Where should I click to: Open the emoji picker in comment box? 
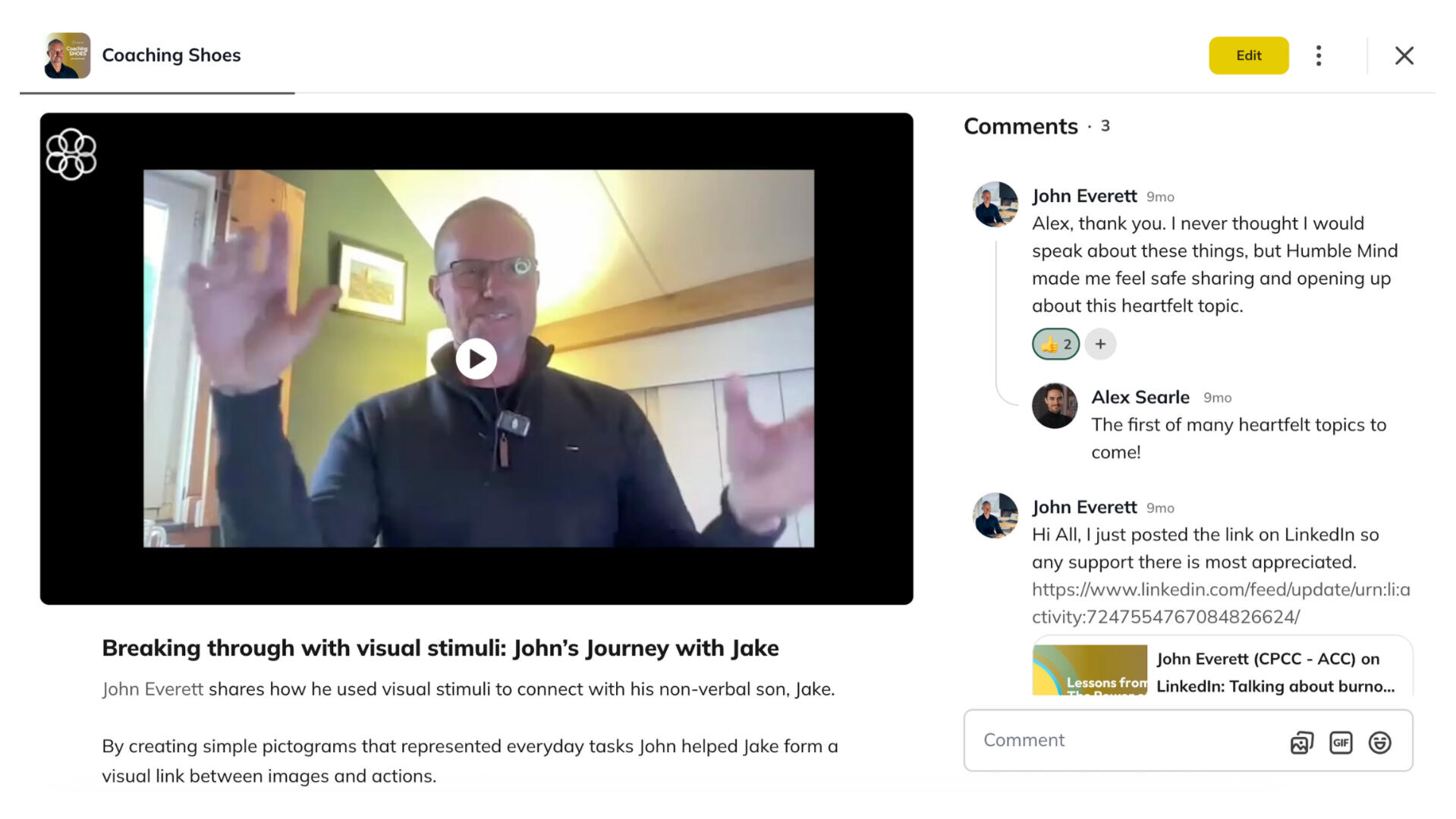[1379, 742]
